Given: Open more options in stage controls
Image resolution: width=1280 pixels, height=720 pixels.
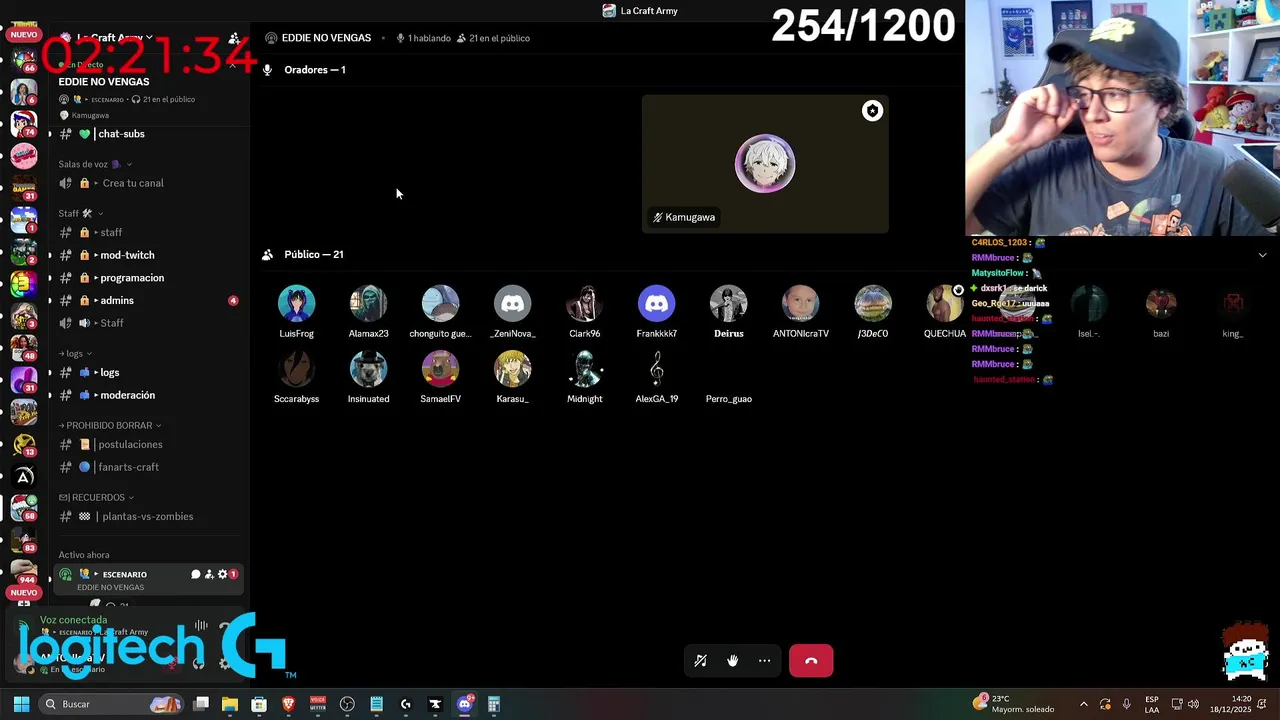Looking at the screenshot, I should coord(764,661).
